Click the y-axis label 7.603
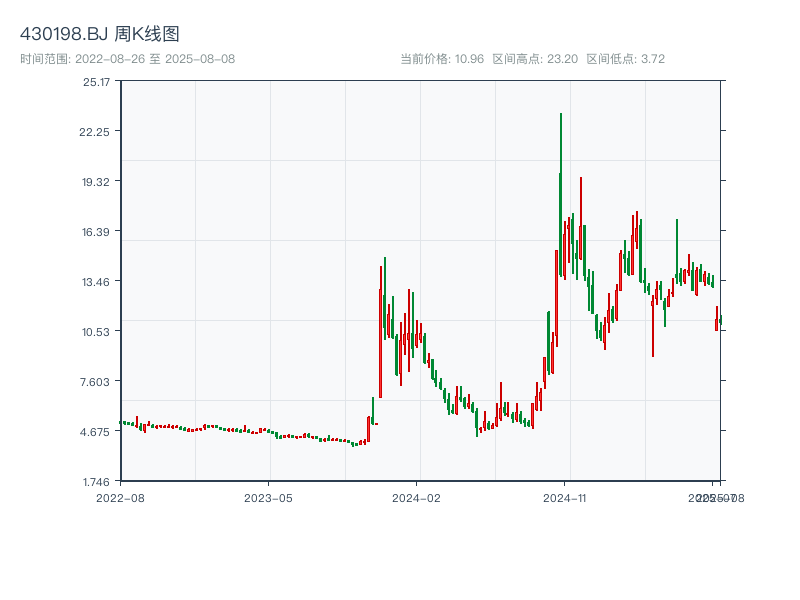This screenshot has height=600, width=800. click(x=95, y=382)
